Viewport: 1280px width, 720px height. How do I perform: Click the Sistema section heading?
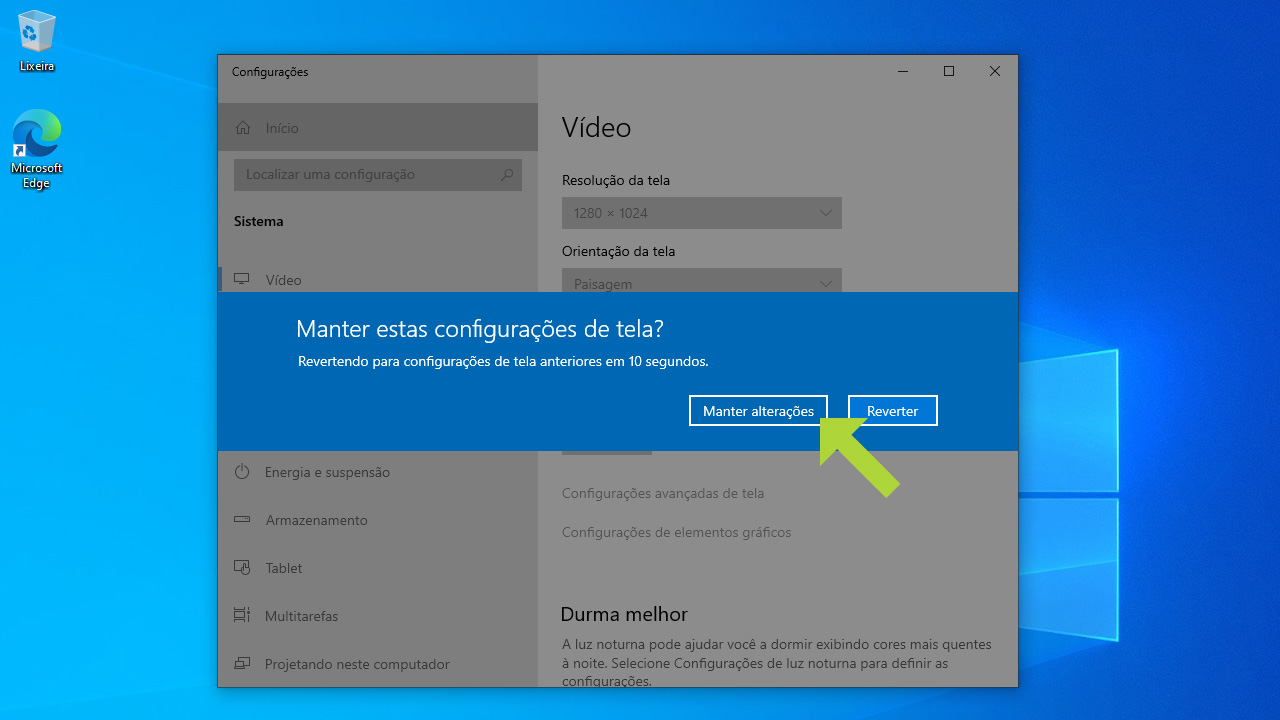point(258,221)
